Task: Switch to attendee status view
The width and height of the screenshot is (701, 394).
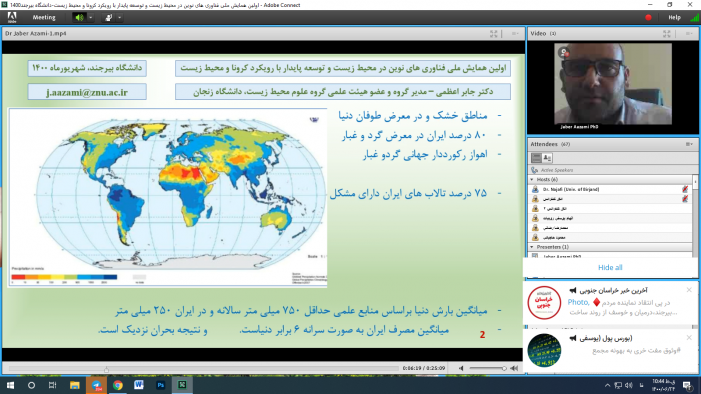Action: click(547, 157)
